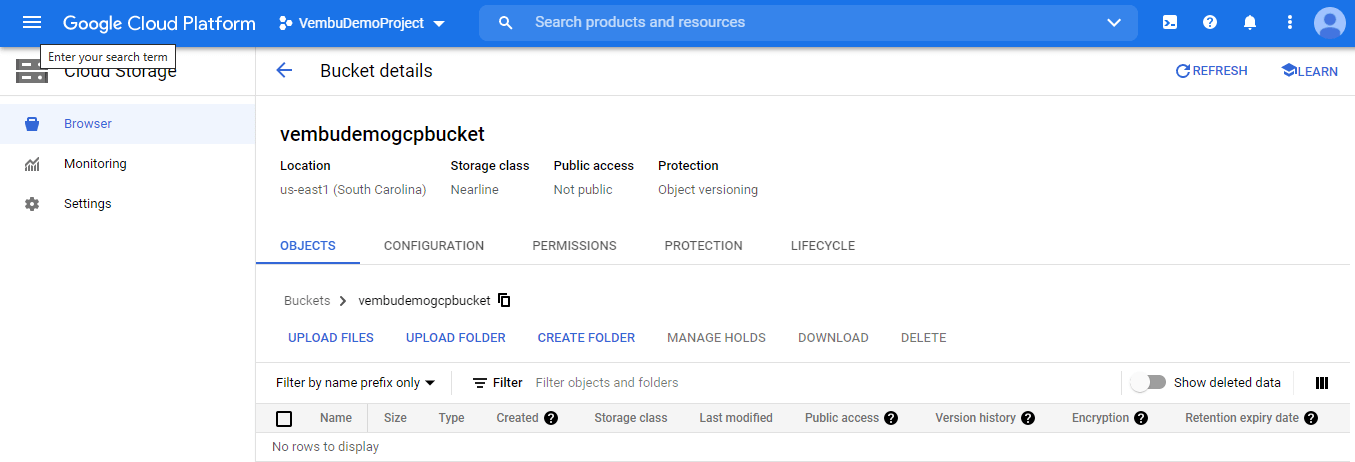Image resolution: width=1355 pixels, height=462 pixels.
Task: Click the Upload Files button
Action: (x=331, y=338)
